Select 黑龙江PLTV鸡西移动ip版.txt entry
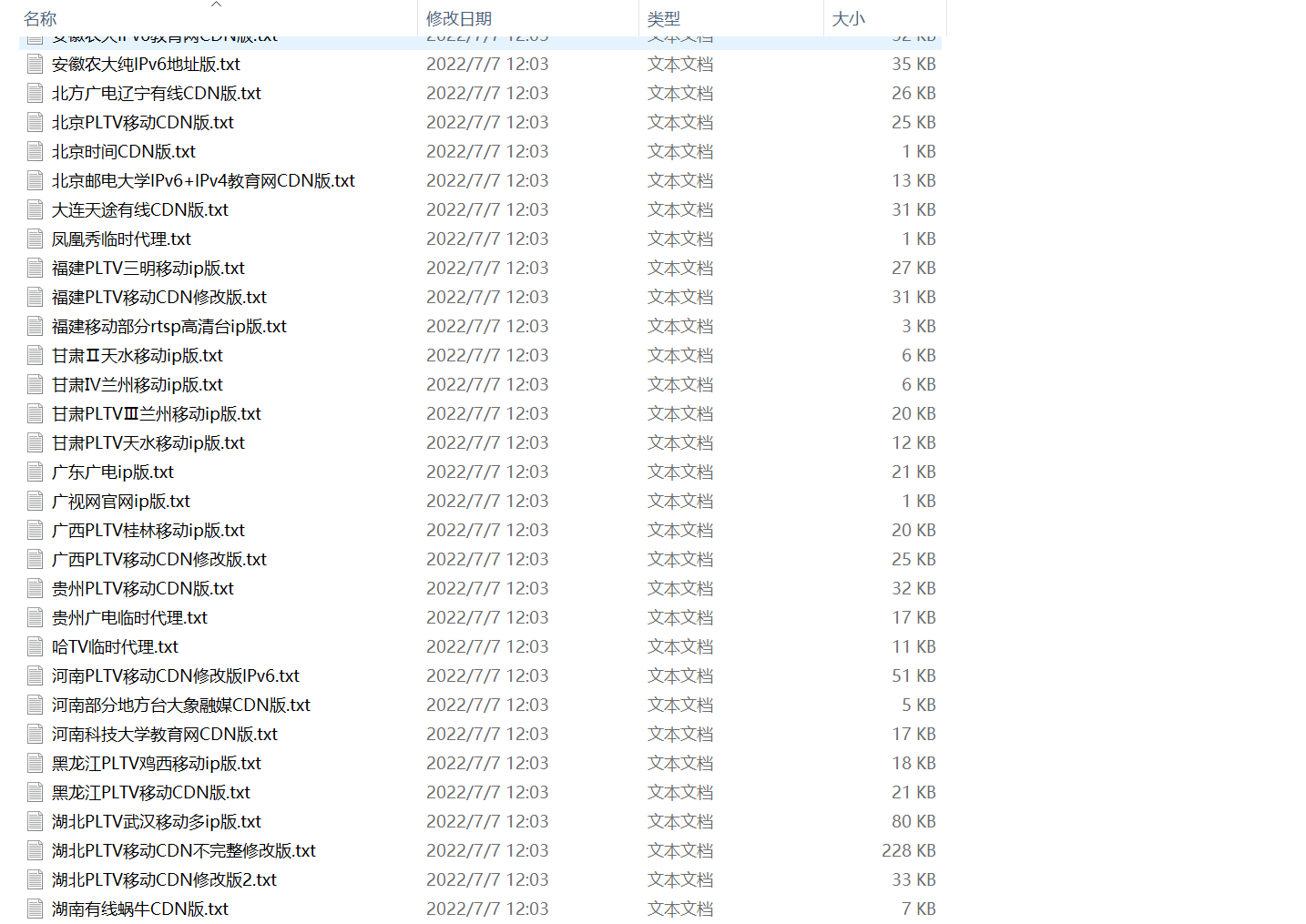 156,763
